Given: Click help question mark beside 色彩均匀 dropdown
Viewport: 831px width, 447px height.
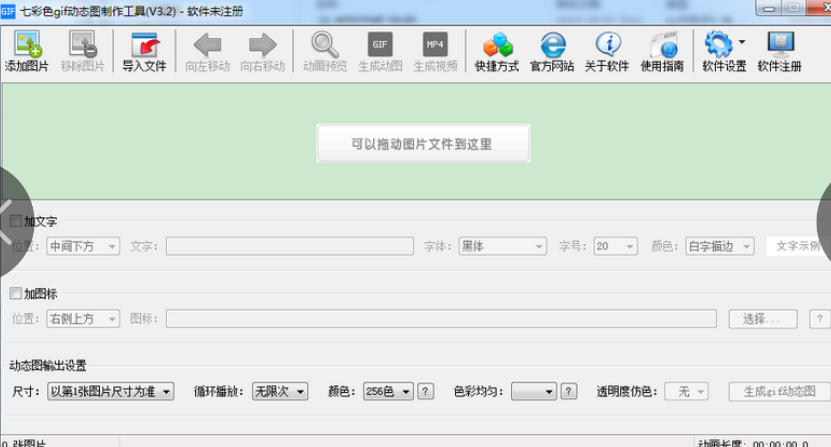Looking at the screenshot, I should click(x=569, y=391).
